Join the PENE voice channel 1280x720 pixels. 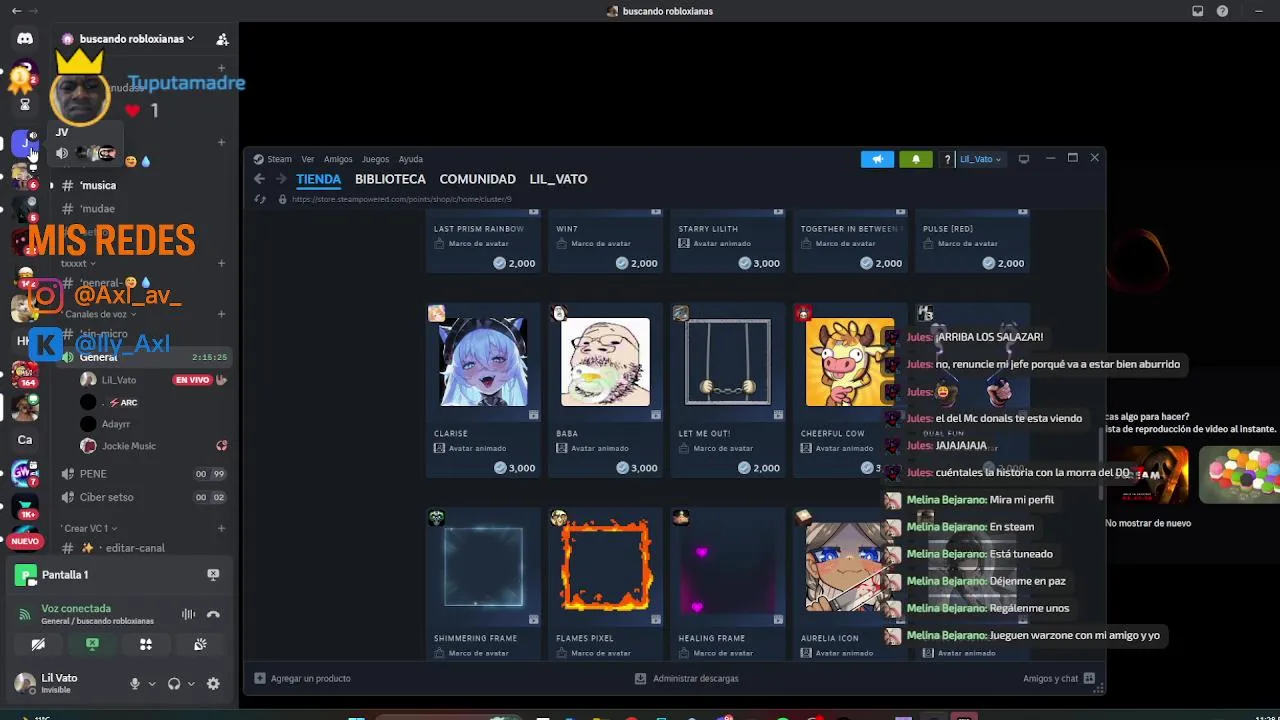[x=93, y=474]
